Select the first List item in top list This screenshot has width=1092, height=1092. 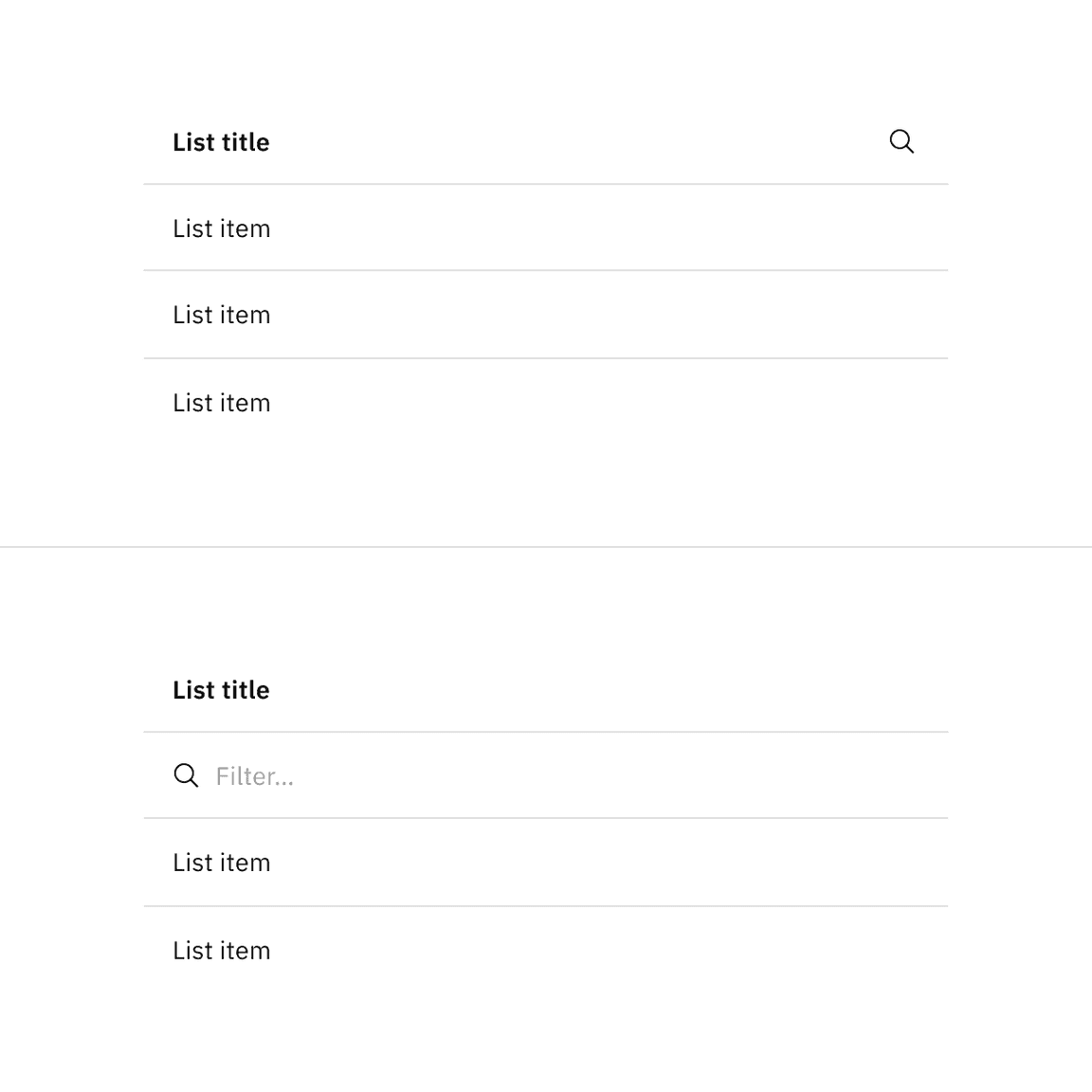click(x=221, y=227)
